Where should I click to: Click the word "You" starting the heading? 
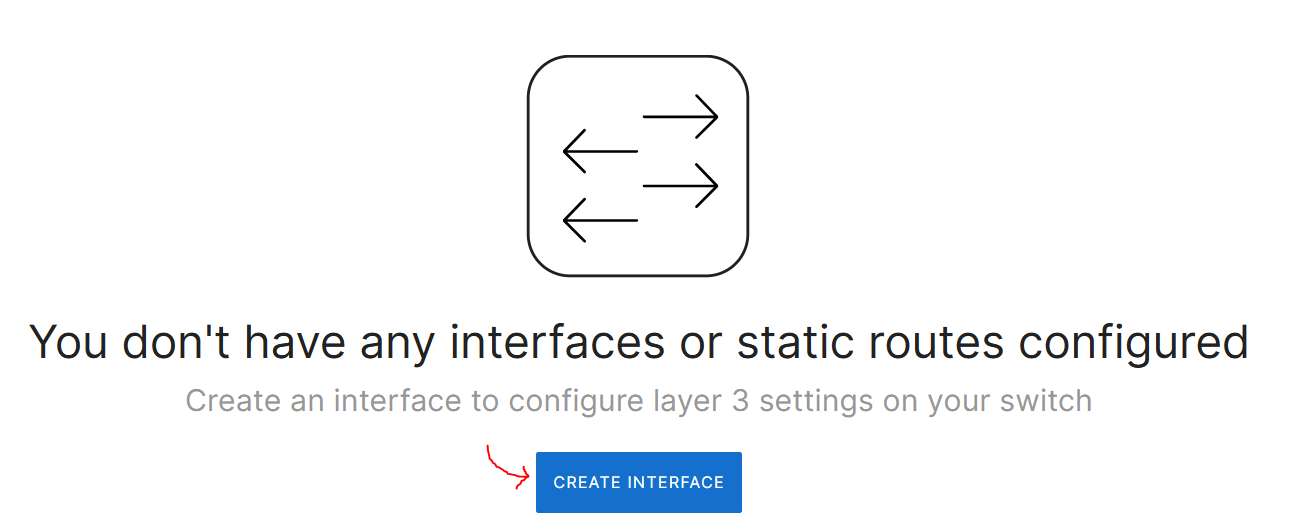coord(69,342)
